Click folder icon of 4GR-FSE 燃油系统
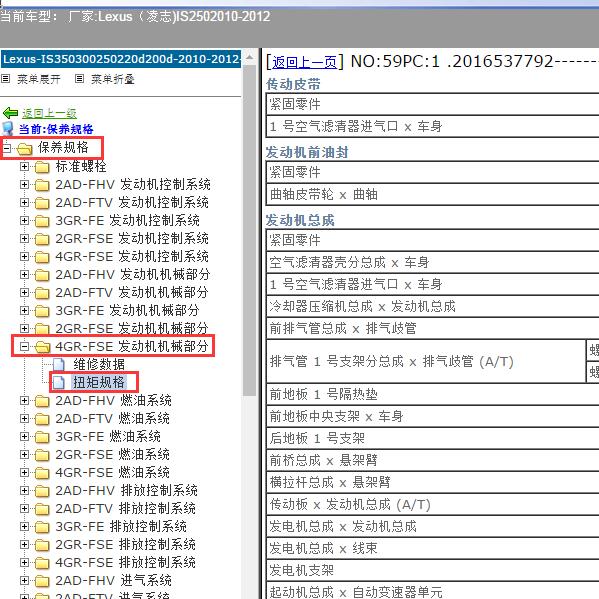This screenshot has height=599, width=599. pos(42,473)
